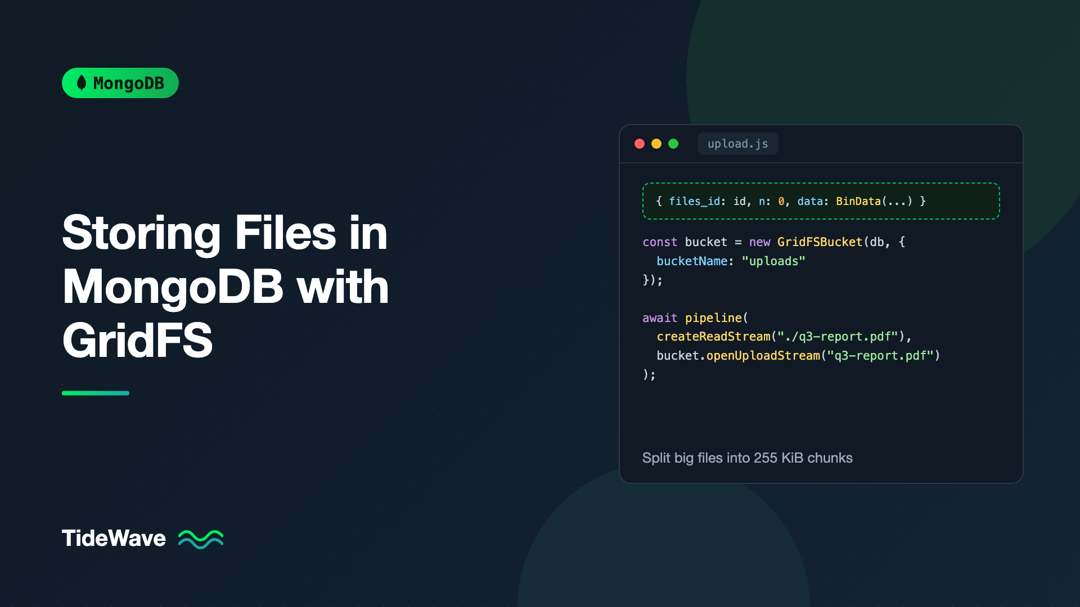Click the title 'Storing Files in MongoDB with GridFS'
Screen dimensions: 1080x607
tap(225, 286)
